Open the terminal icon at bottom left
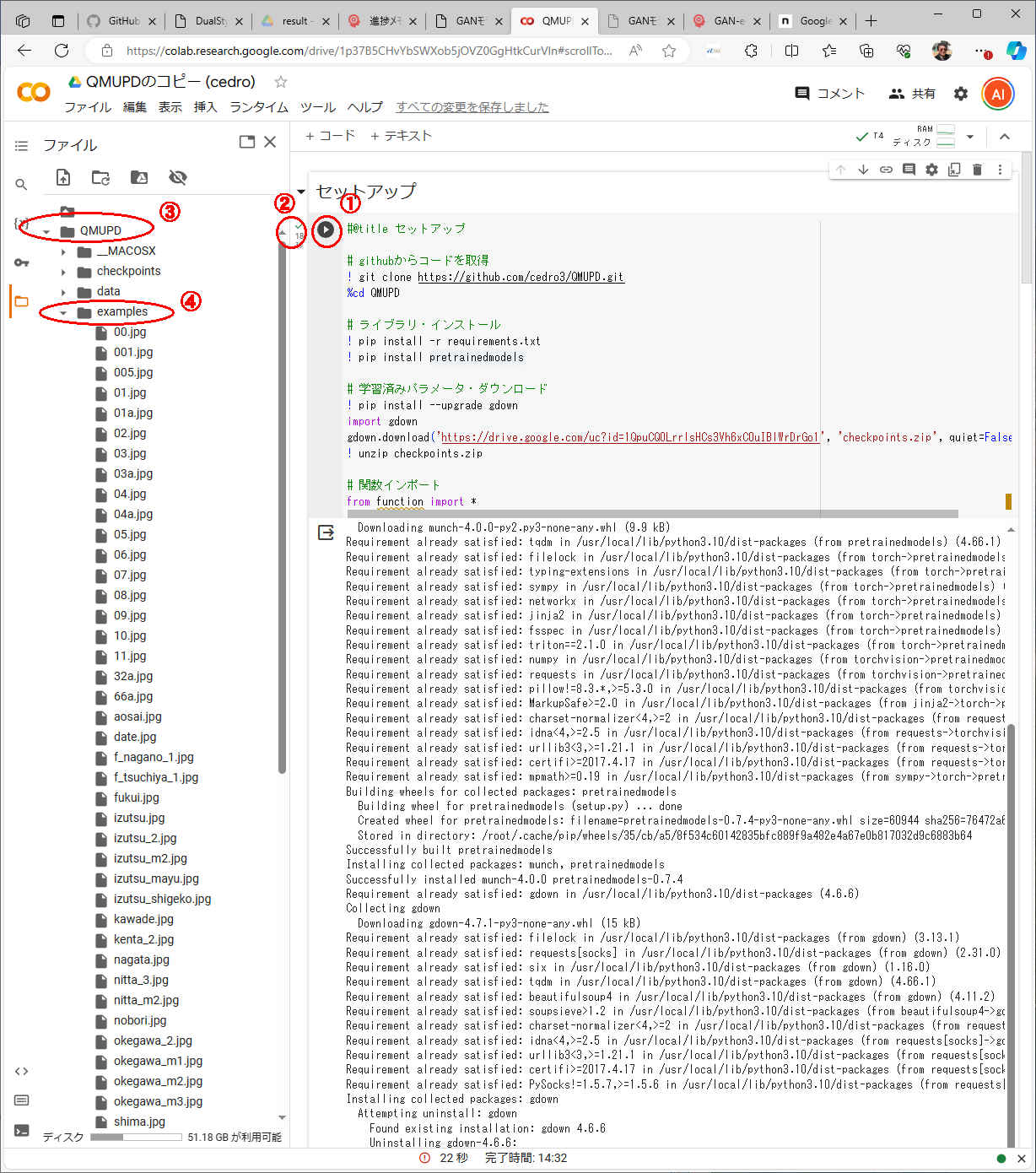This screenshot has height=1173, width=1036. pyautogui.click(x=21, y=1130)
